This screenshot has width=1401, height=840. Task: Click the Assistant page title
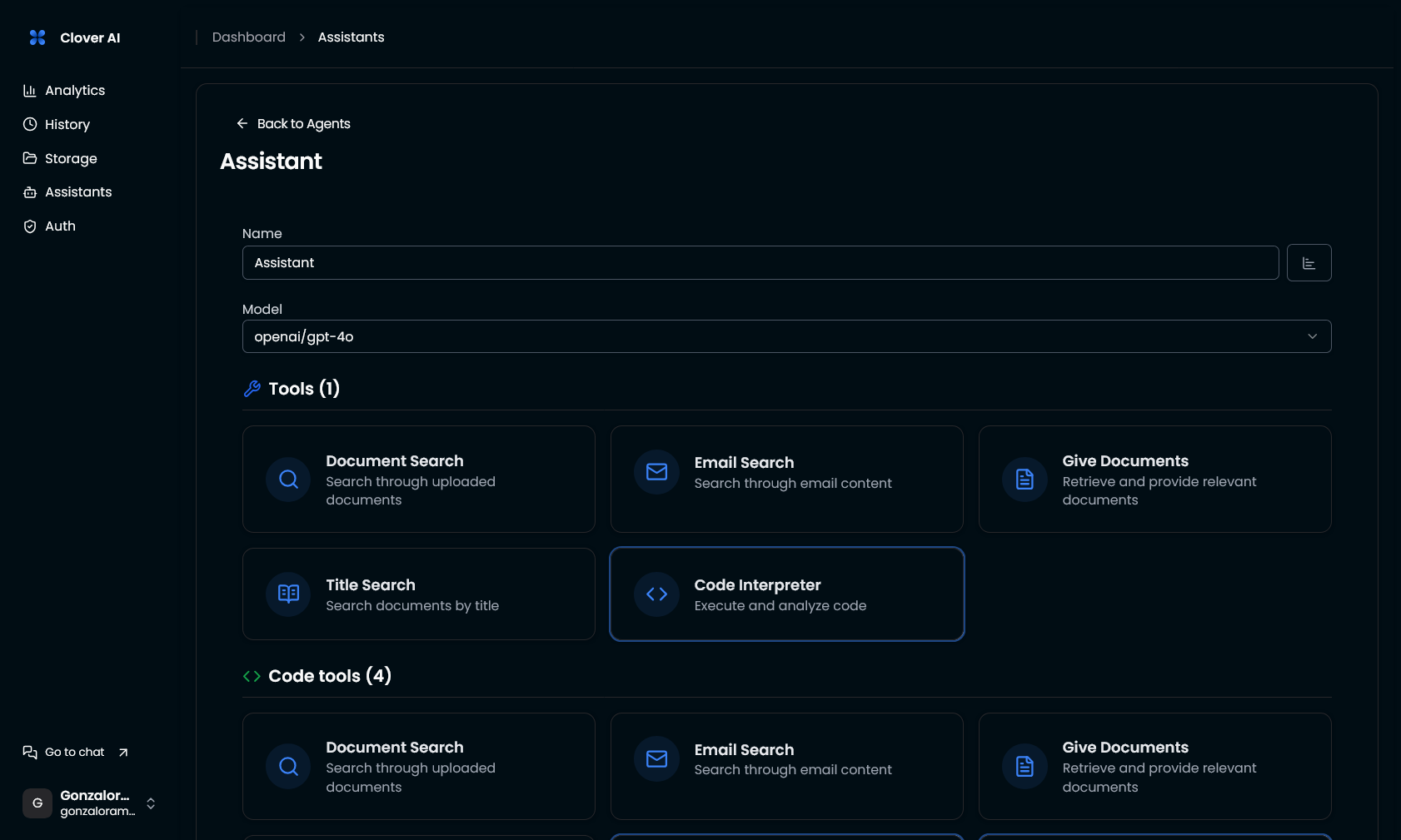point(271,162)
